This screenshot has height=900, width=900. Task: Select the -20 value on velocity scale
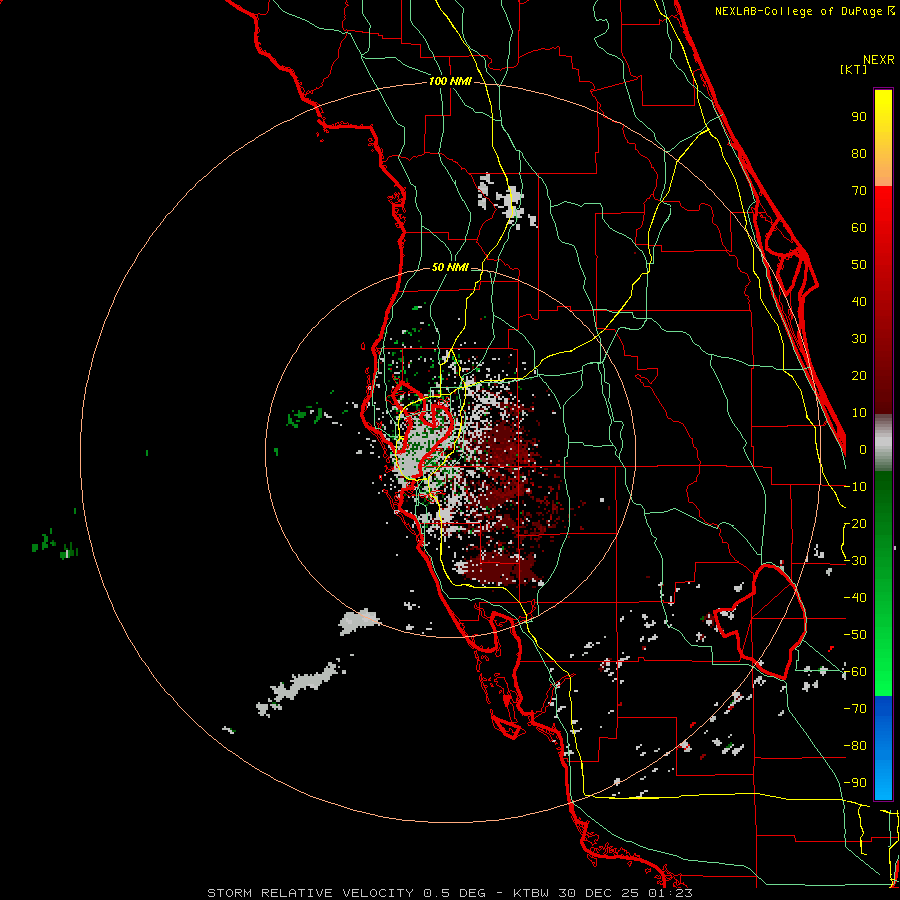tap(856, 523)
